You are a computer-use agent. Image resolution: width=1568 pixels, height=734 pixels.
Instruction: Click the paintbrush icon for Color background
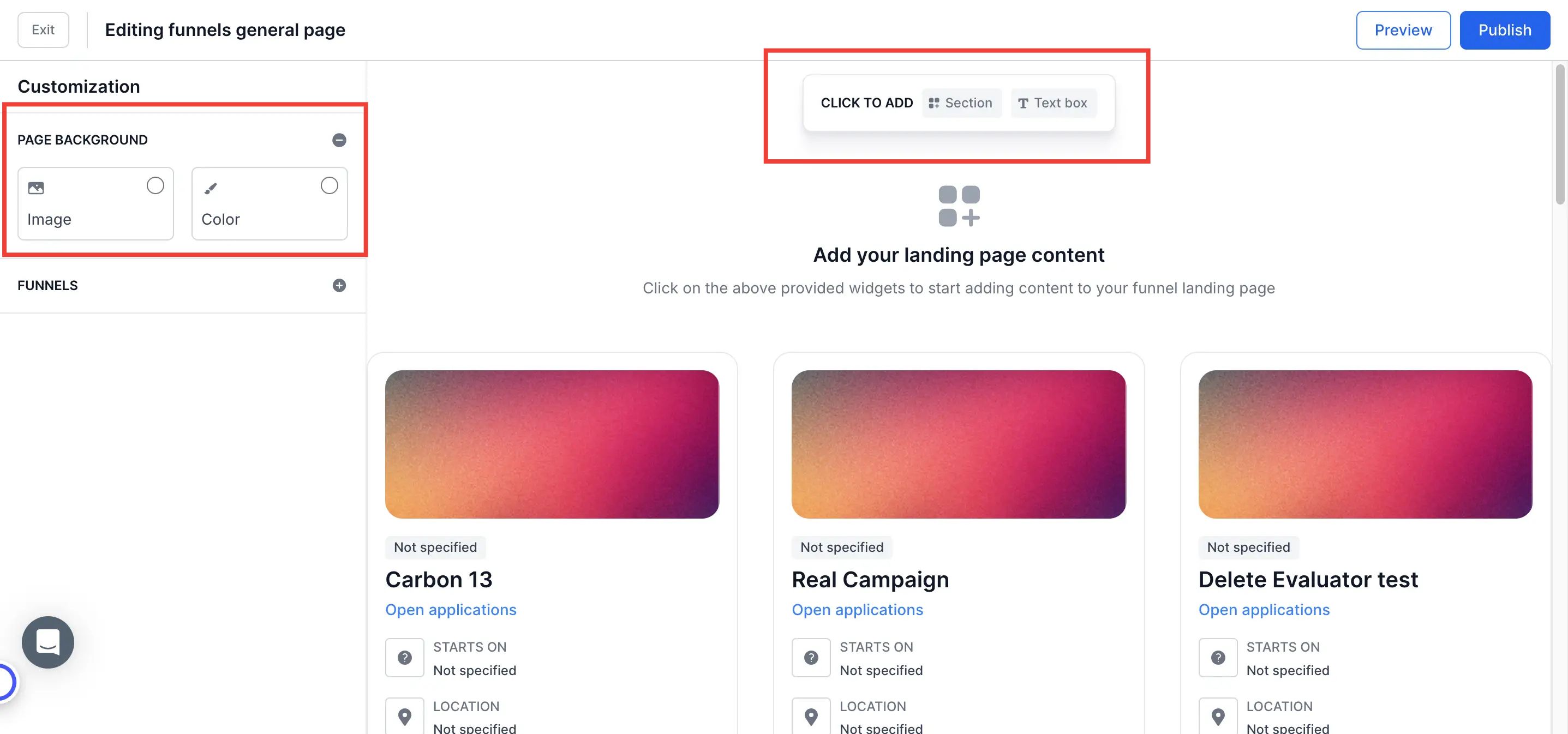coord(211,189)
